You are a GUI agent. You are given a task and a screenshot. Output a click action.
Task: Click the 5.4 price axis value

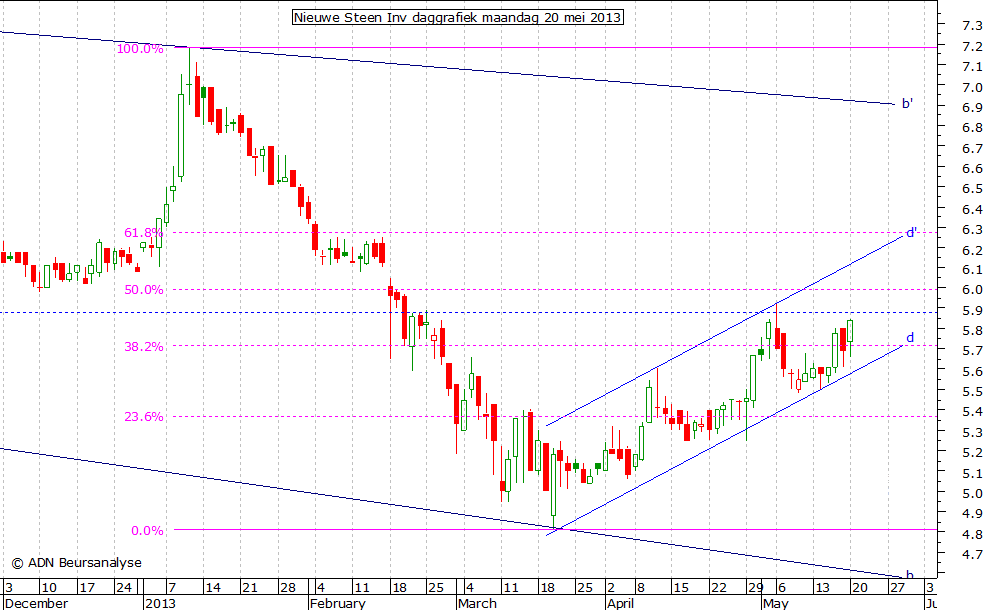pos(972,411)
